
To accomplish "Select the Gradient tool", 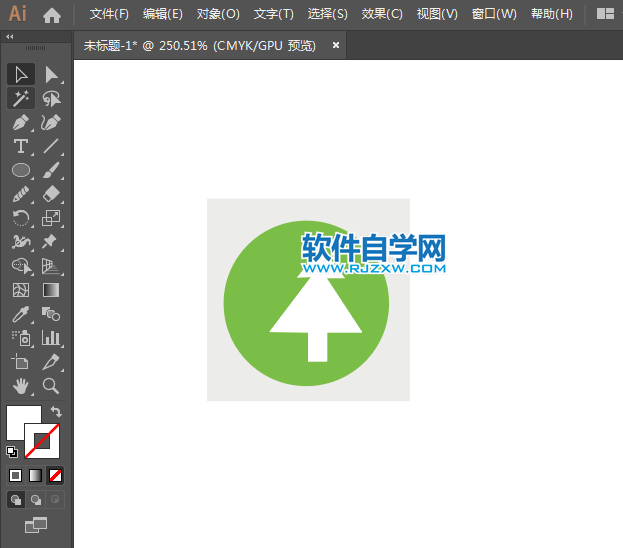I will (x=51, y=290).
